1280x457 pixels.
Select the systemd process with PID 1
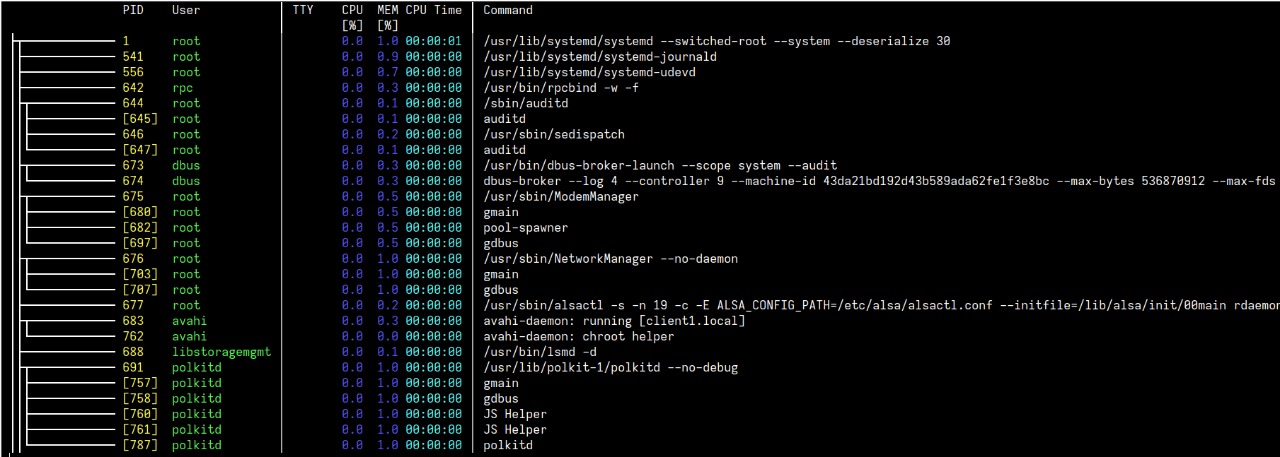coord(640,41)
